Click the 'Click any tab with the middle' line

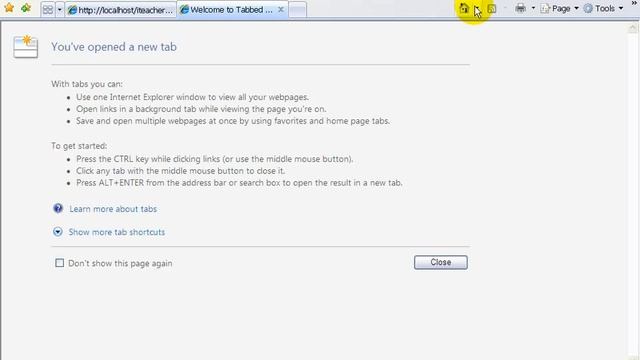(180, 171)
